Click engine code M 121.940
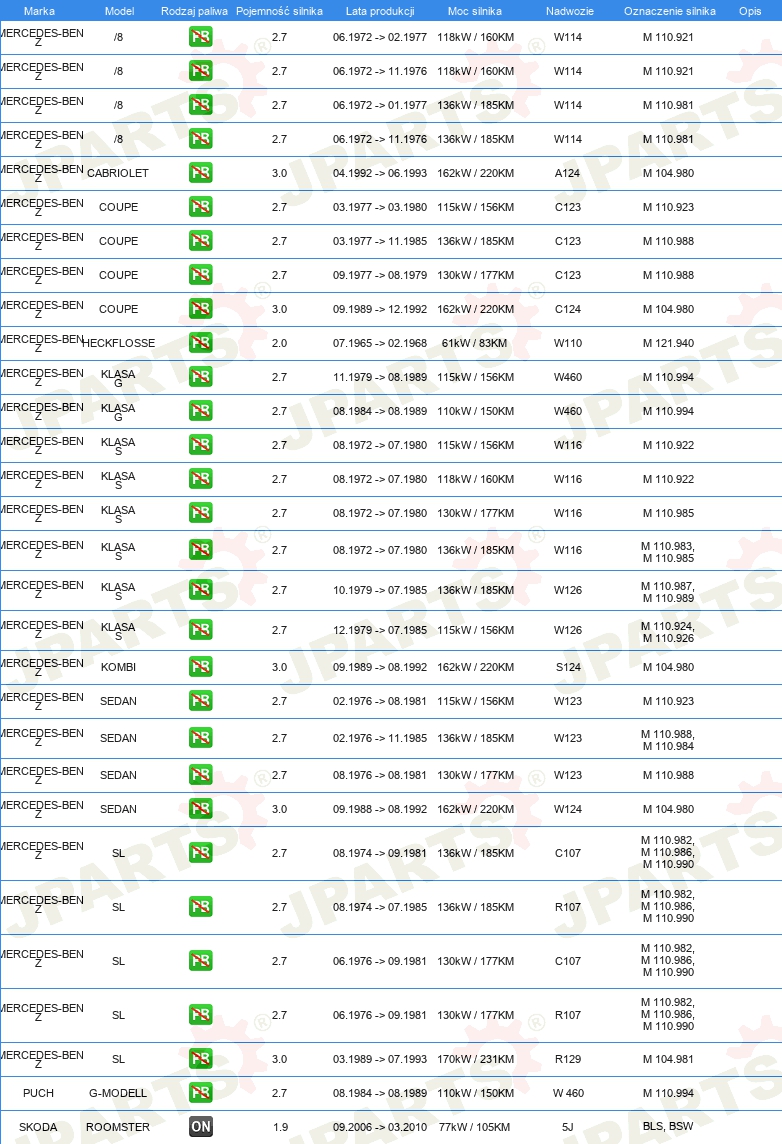782x1144 pixels. click(668, 343)
